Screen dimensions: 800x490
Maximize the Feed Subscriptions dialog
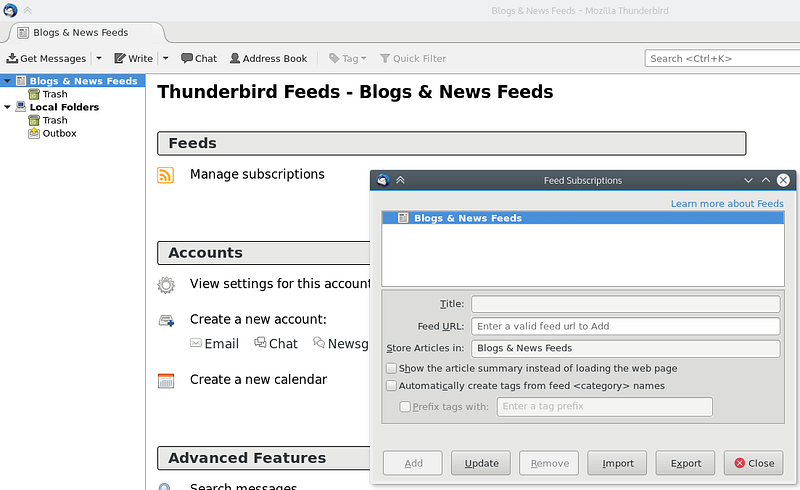[766, 180]
